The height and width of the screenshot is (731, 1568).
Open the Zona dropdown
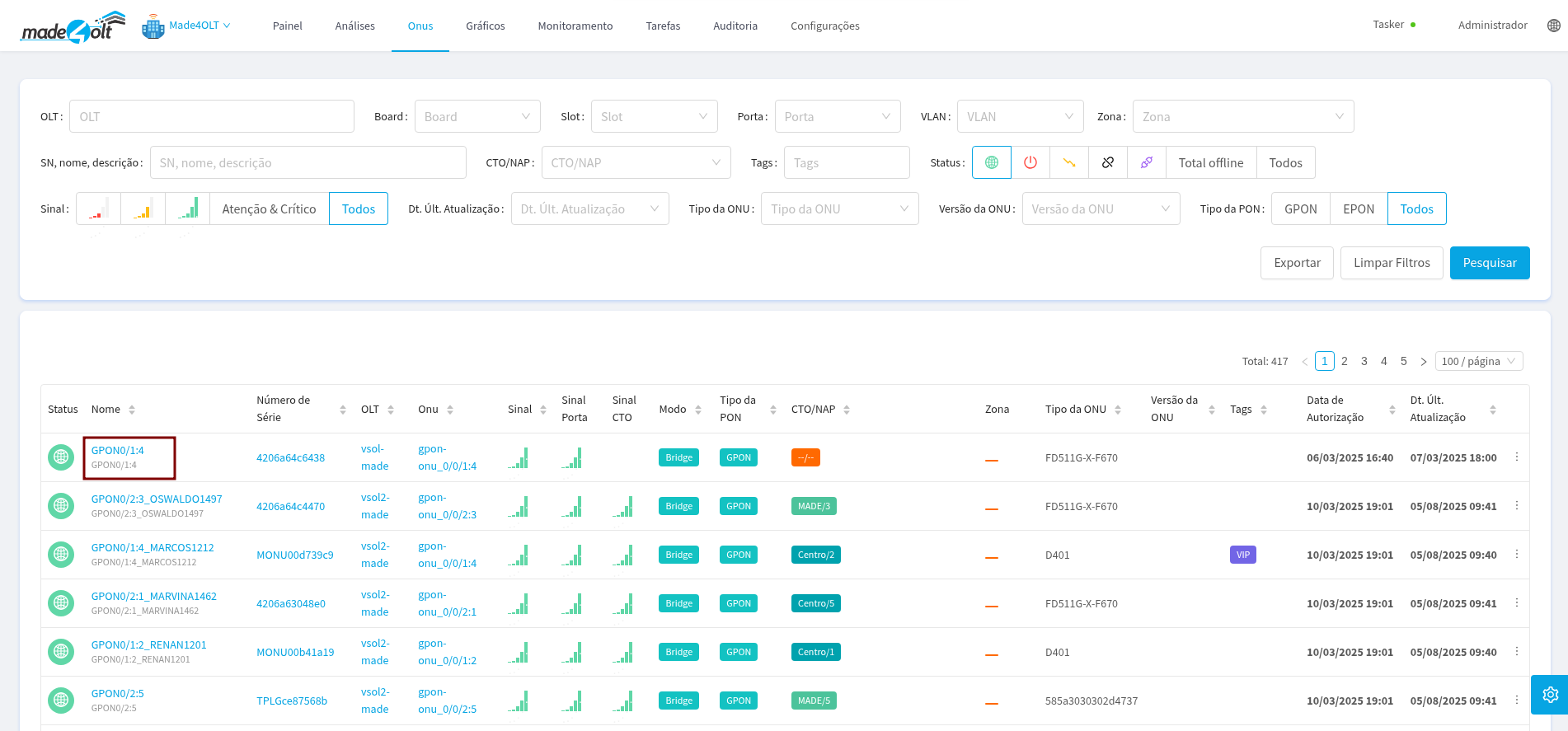pos(1242,116)
